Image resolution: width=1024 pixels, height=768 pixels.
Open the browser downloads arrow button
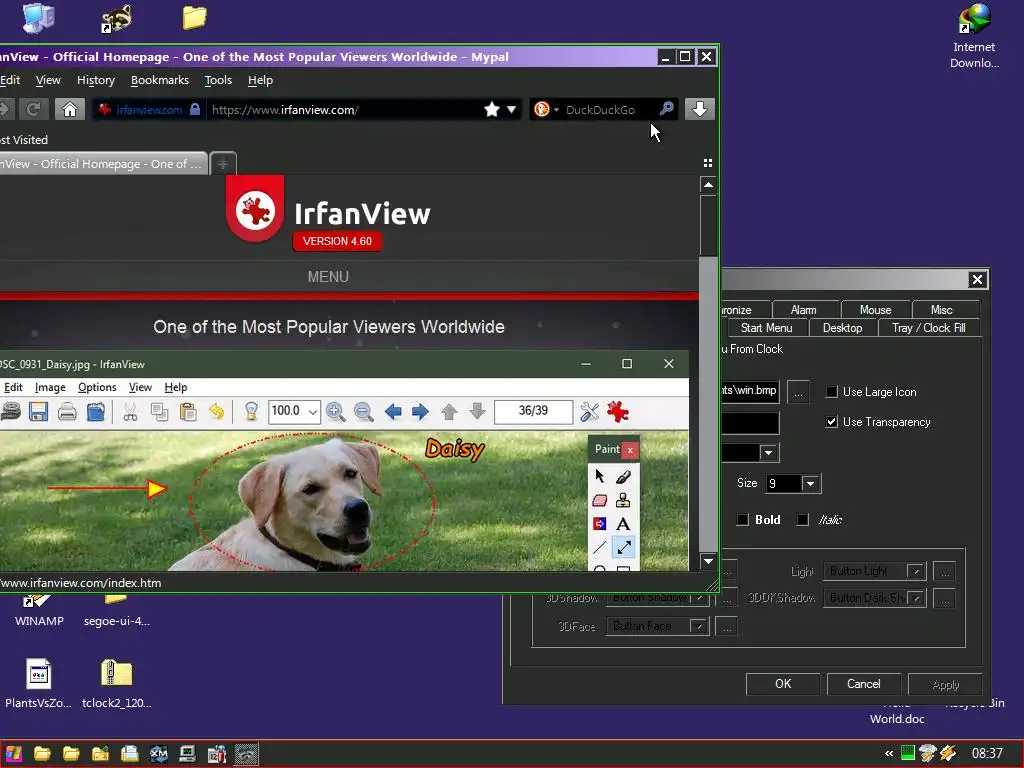point(699,109)
